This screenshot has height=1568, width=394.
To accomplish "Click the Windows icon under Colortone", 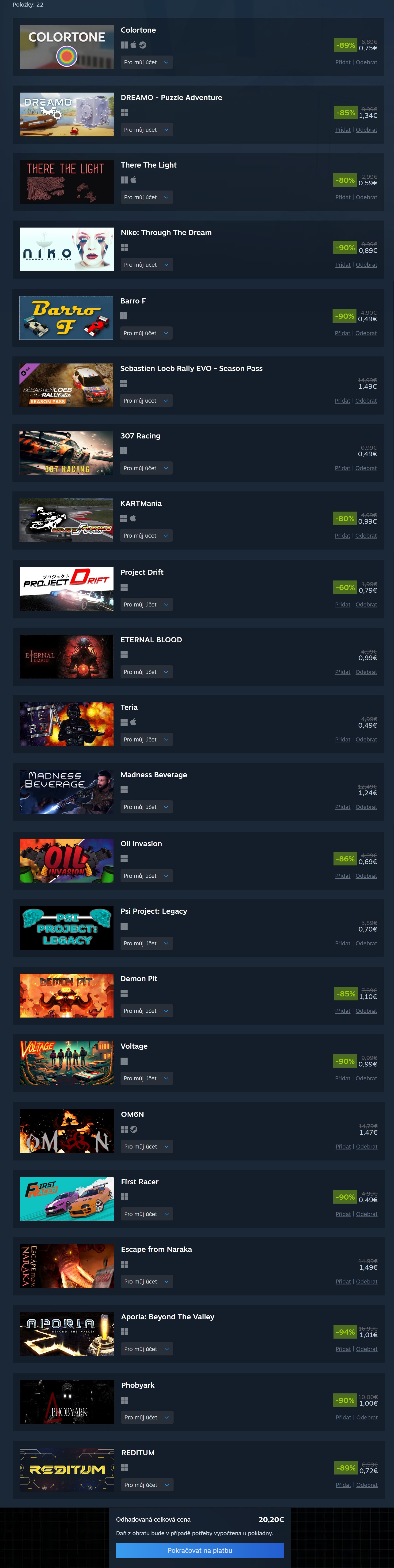I will click(124, 45).
